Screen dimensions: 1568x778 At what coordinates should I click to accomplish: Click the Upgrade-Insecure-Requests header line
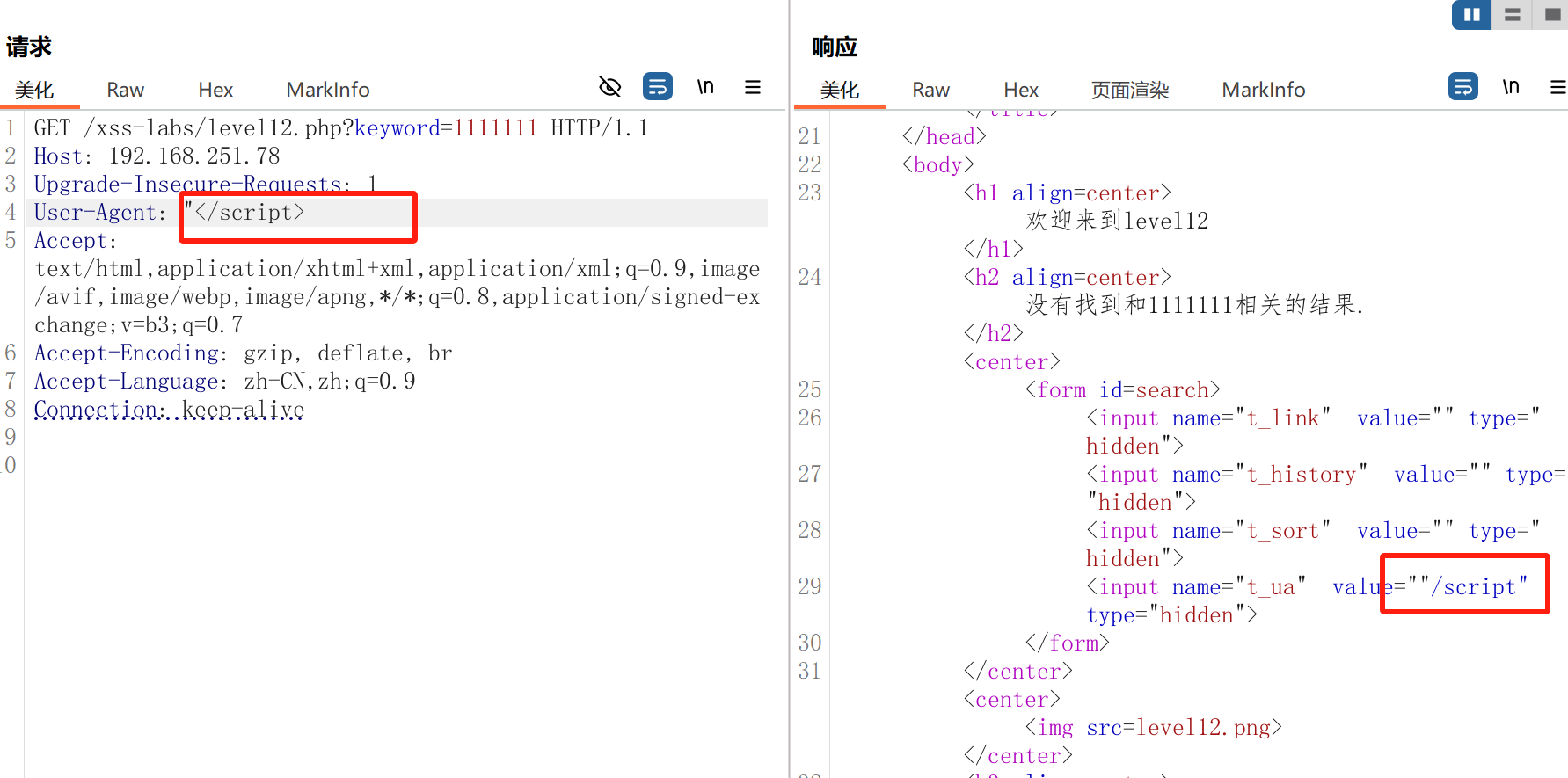(205, 185)
